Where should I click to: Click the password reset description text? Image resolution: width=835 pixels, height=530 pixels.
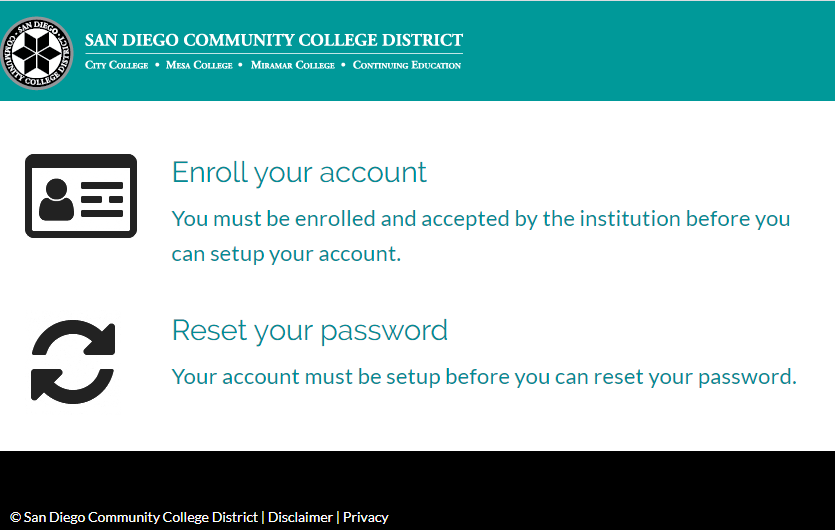484,377
